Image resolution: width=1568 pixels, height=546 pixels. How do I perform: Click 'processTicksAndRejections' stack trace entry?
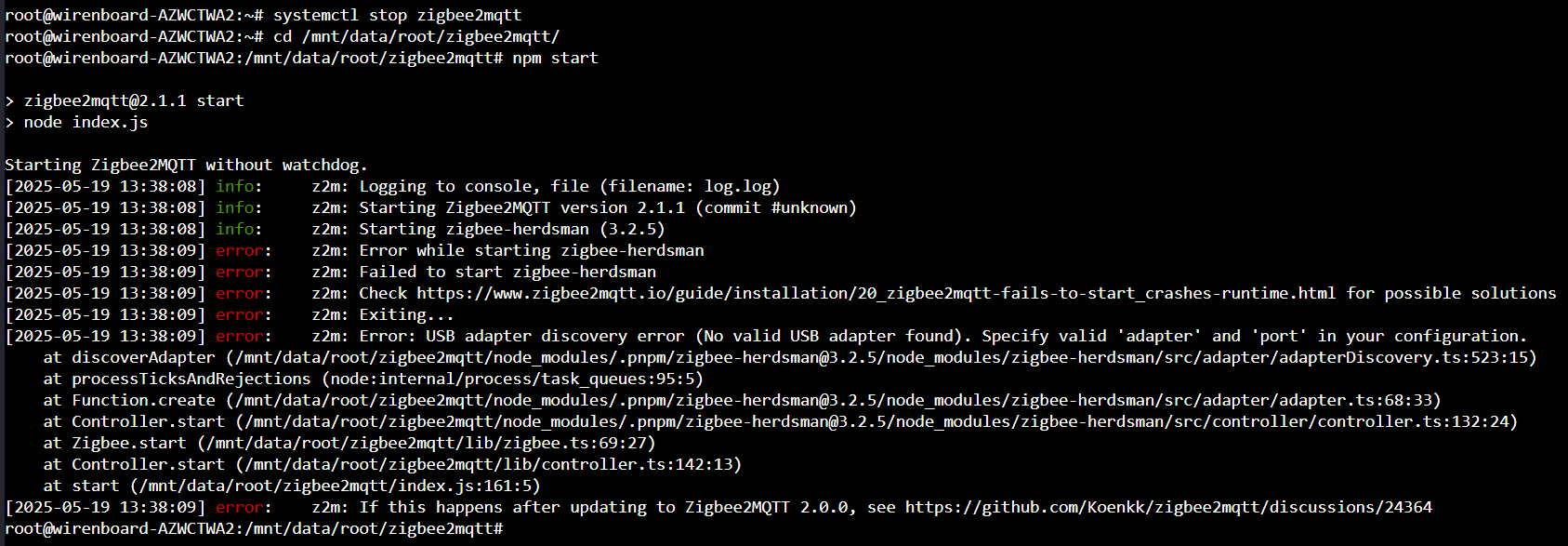point(191,379)
